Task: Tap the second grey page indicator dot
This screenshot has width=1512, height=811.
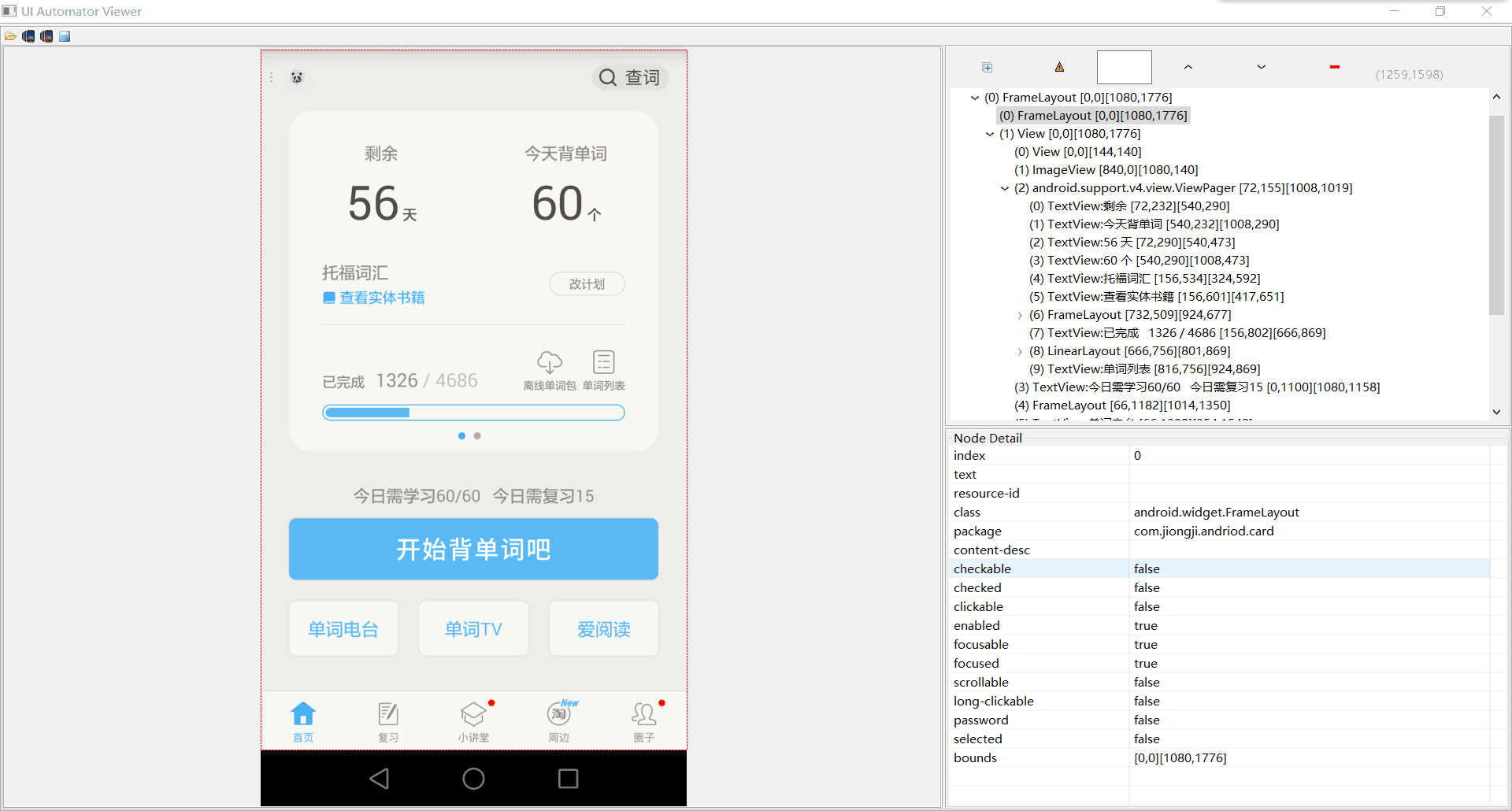Action: tap(477, 435)
